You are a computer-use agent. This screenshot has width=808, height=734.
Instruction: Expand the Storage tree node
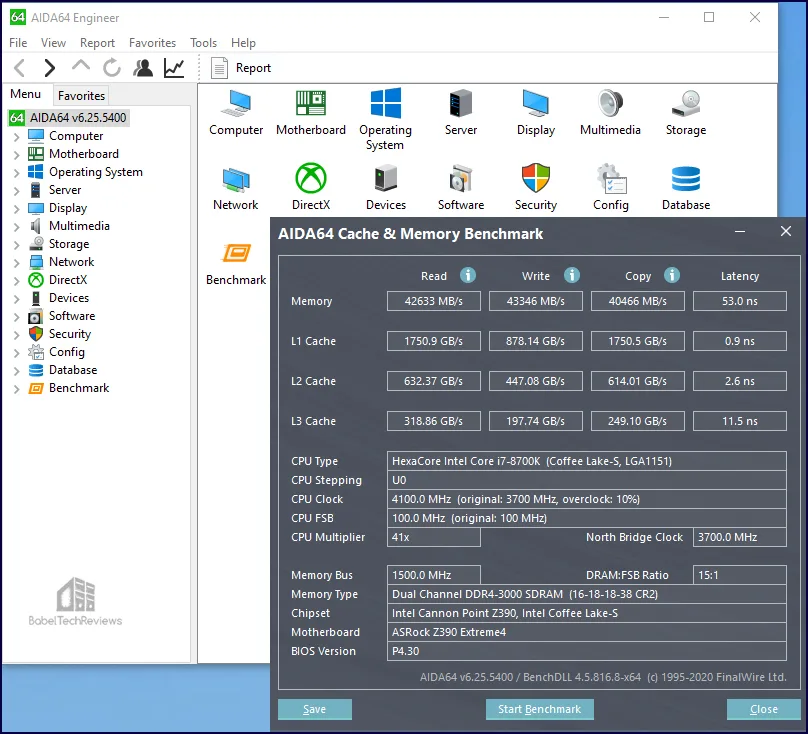tap(16, 245)
